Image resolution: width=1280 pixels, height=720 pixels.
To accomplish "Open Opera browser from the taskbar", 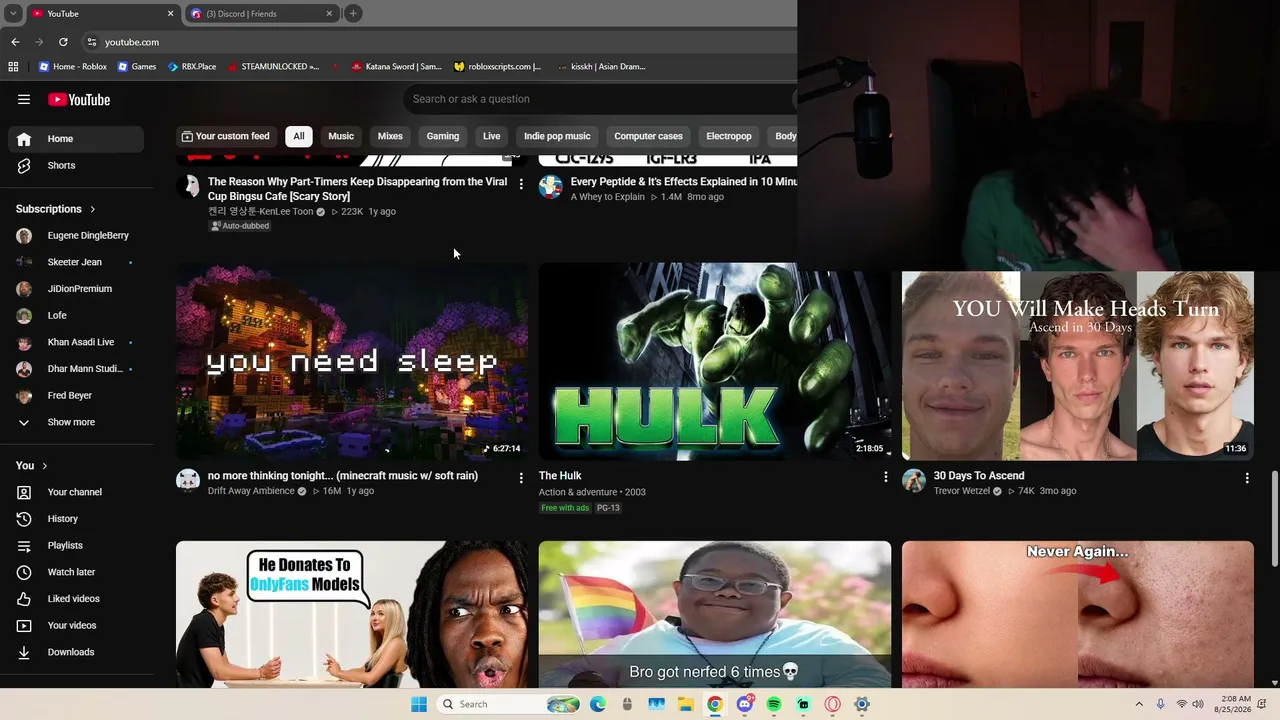I will click(x=833, y=704).
